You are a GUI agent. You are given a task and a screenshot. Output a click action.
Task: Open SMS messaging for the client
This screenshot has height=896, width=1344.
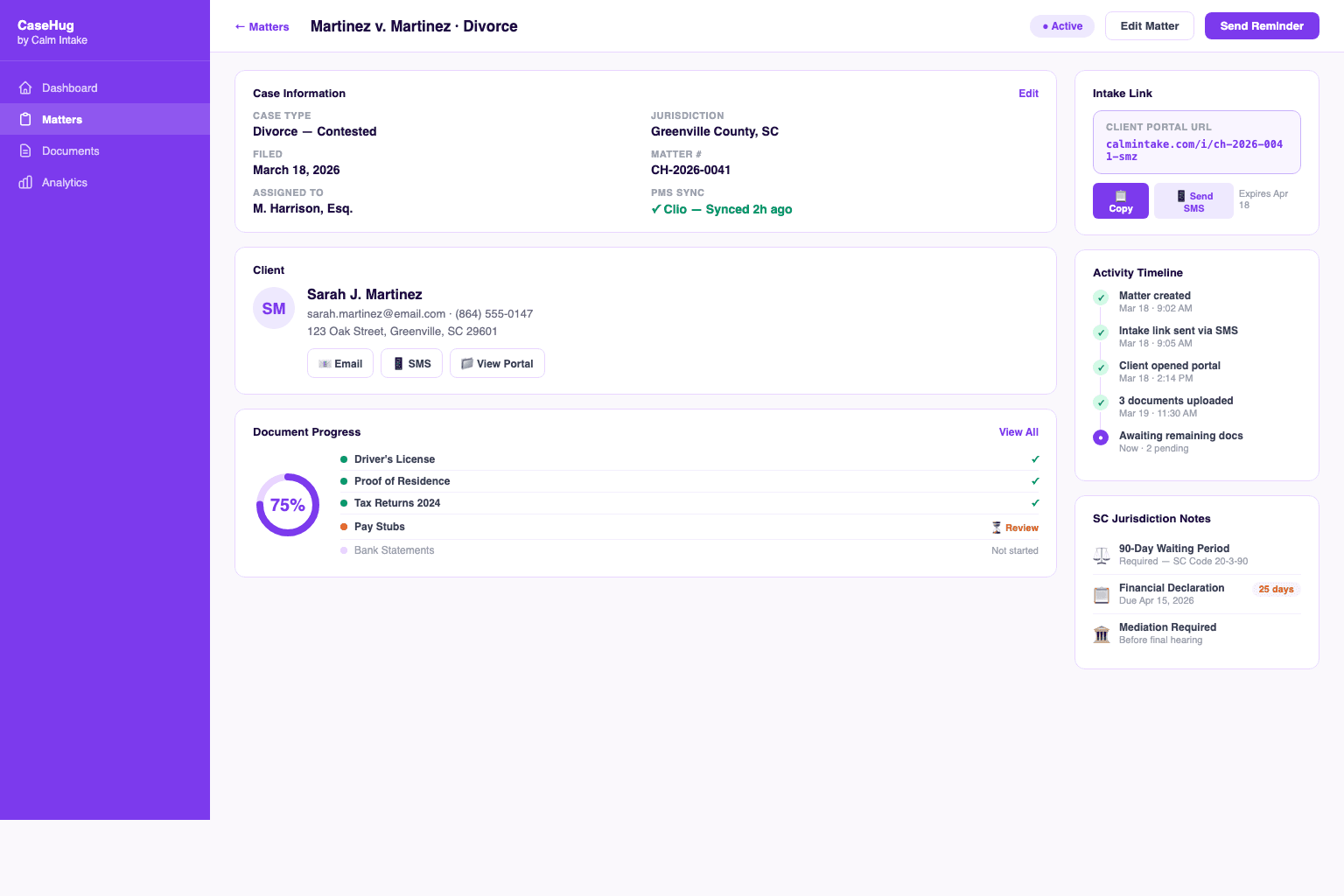pos(411,363)
